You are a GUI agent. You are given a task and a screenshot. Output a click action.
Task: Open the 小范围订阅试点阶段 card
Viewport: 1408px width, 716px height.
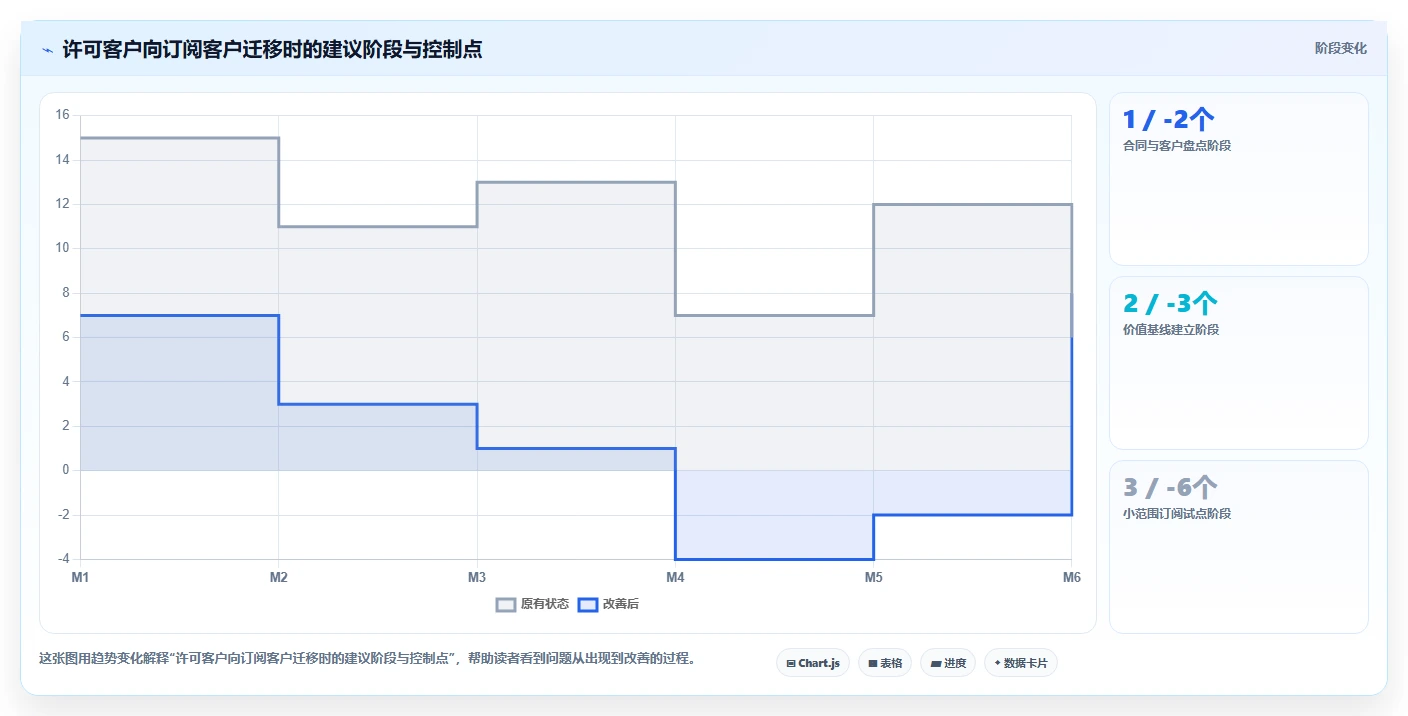[x=1238, y=547]
